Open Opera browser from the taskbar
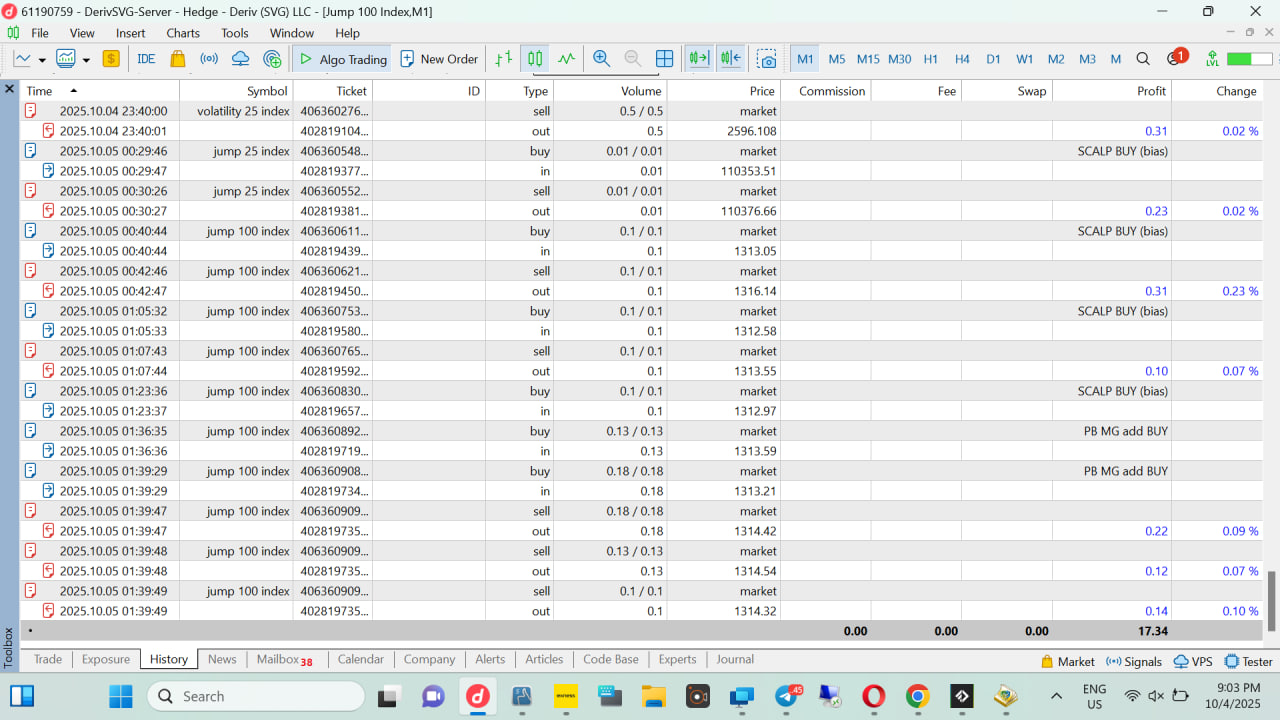 [x=873, y=696]
